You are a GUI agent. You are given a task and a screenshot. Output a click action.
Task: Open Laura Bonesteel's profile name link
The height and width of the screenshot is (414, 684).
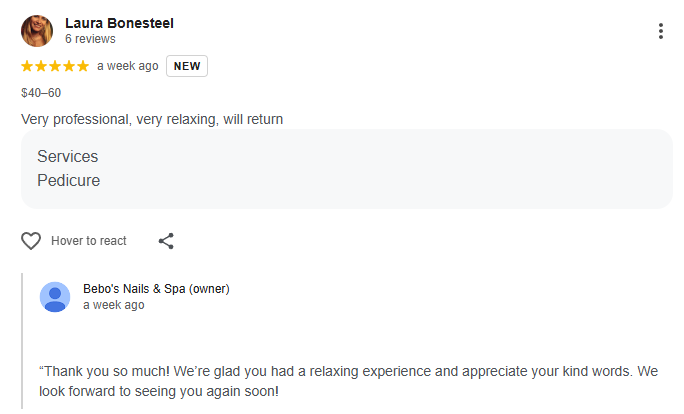pyautogui.click(x=119, y=23)
